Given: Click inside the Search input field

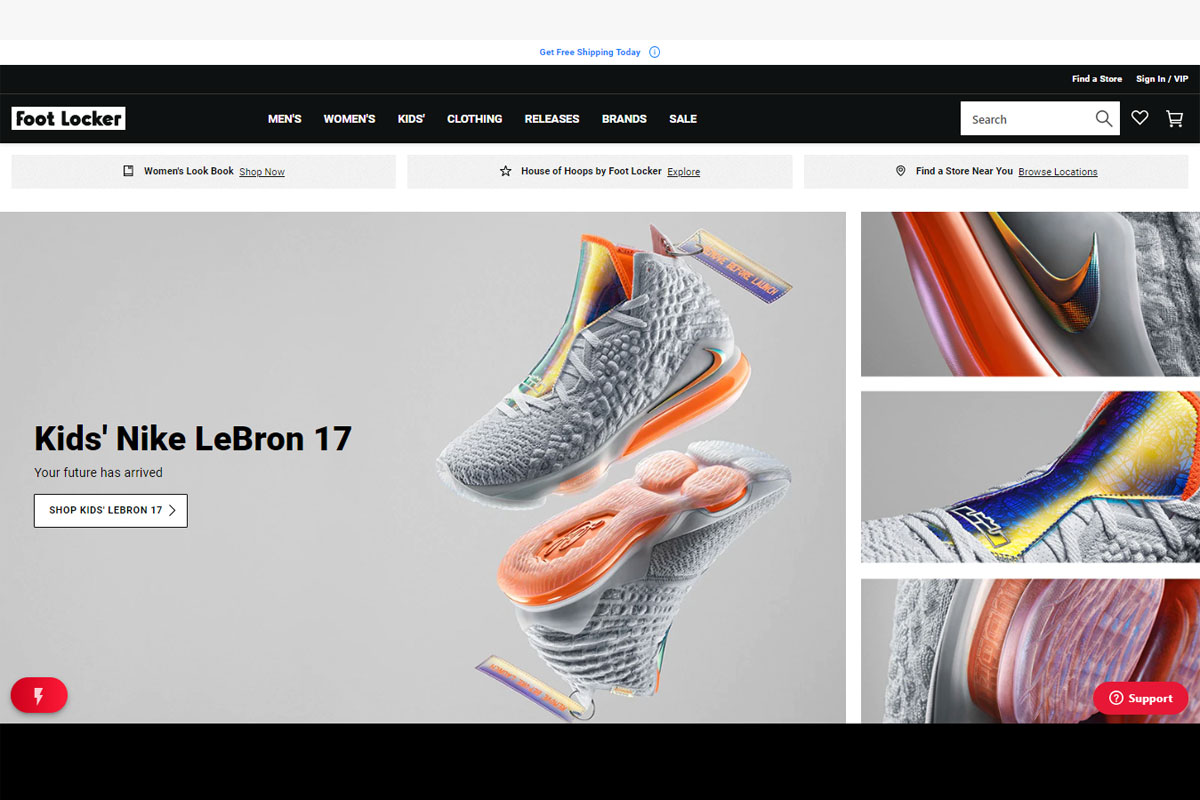Looking at the screenshot, I should [x=1020, y=118].
